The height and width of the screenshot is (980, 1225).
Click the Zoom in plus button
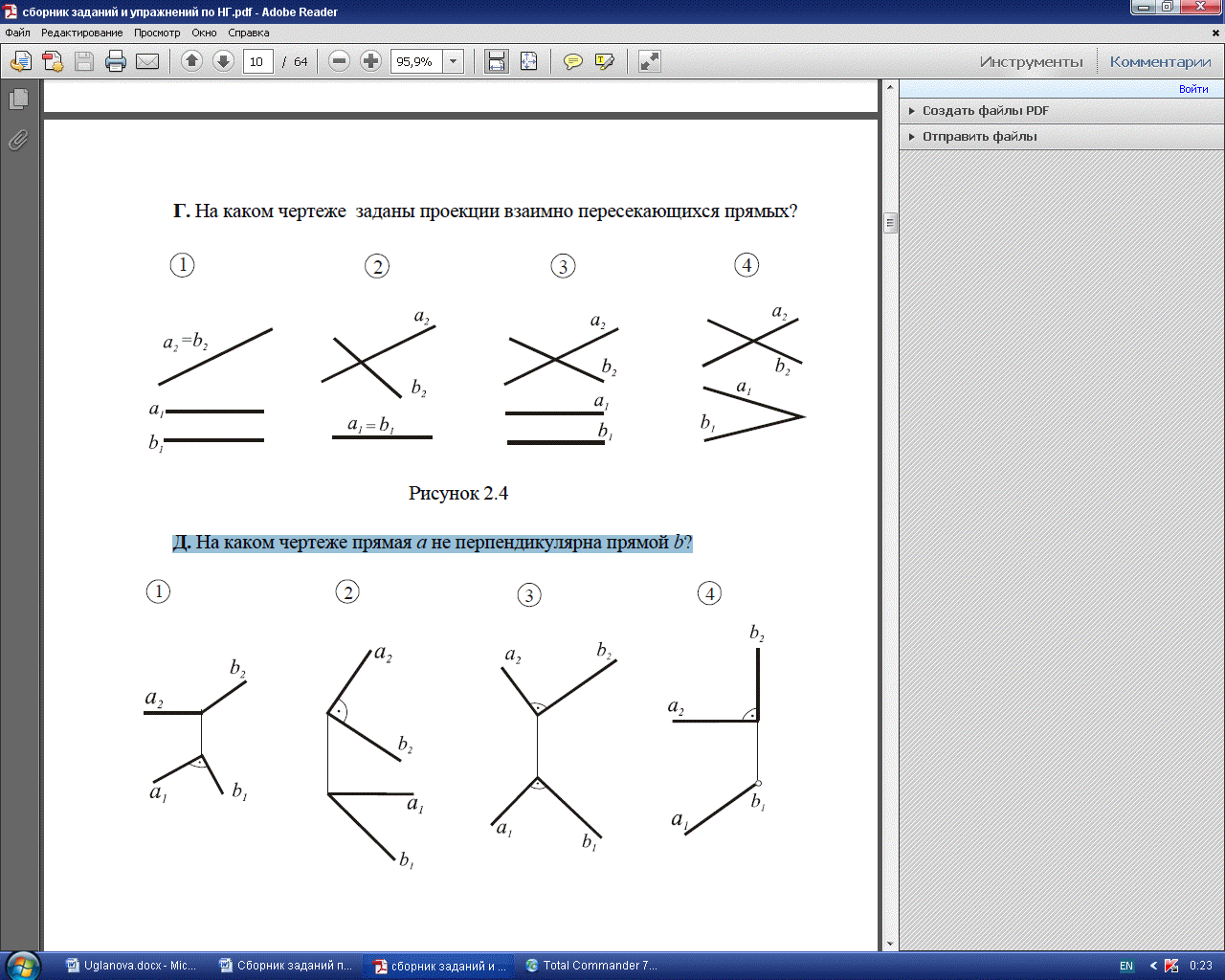pyautogui.click(x=370, y=61)
